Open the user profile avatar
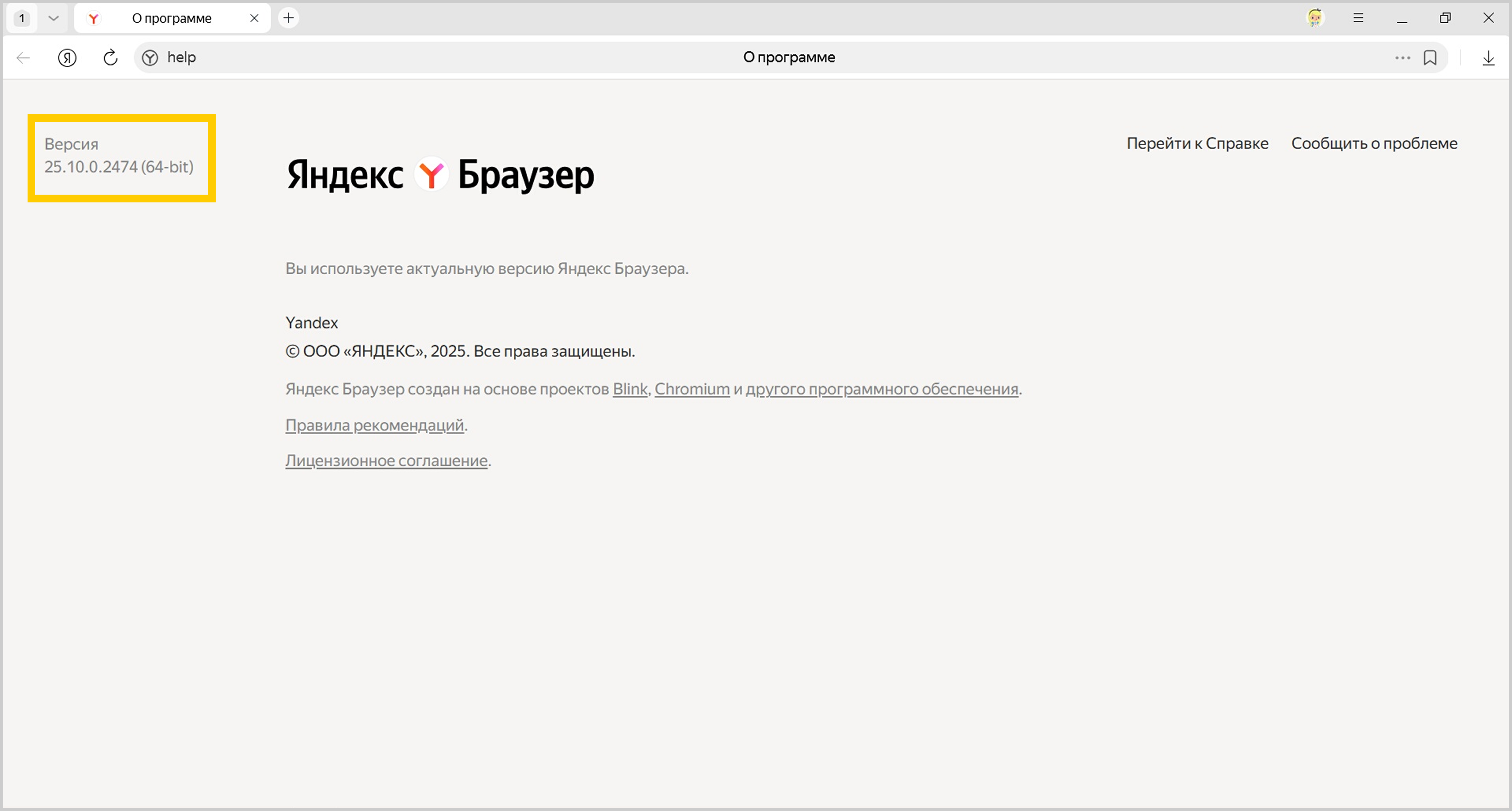Image resolution: width=1512 pixels, height=811 pixels. point(1315,18)
